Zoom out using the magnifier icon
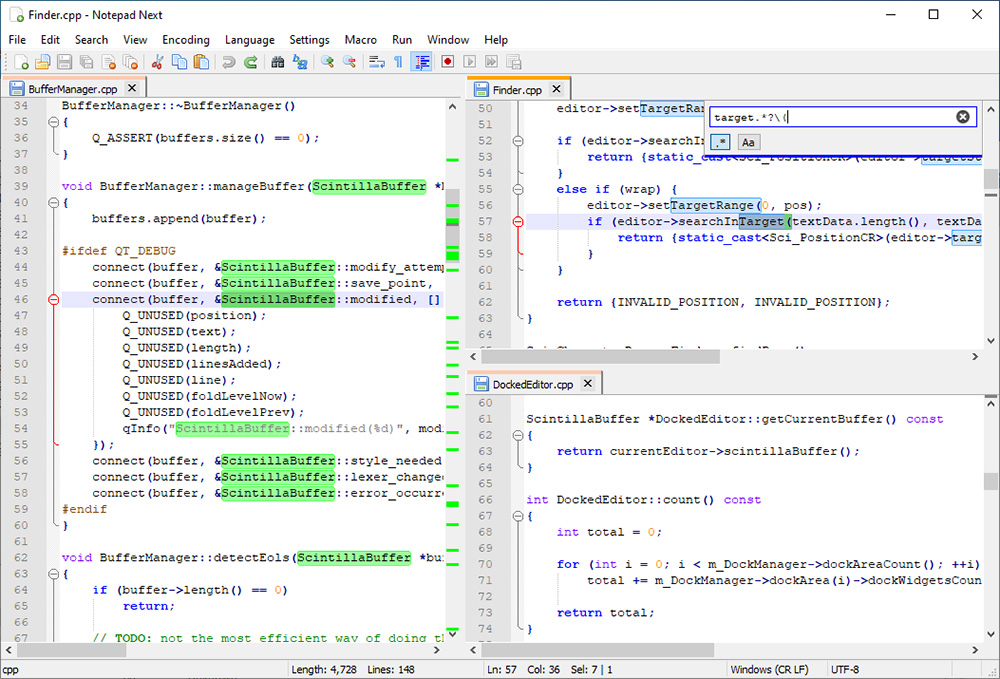 click(x=349, y=62)
